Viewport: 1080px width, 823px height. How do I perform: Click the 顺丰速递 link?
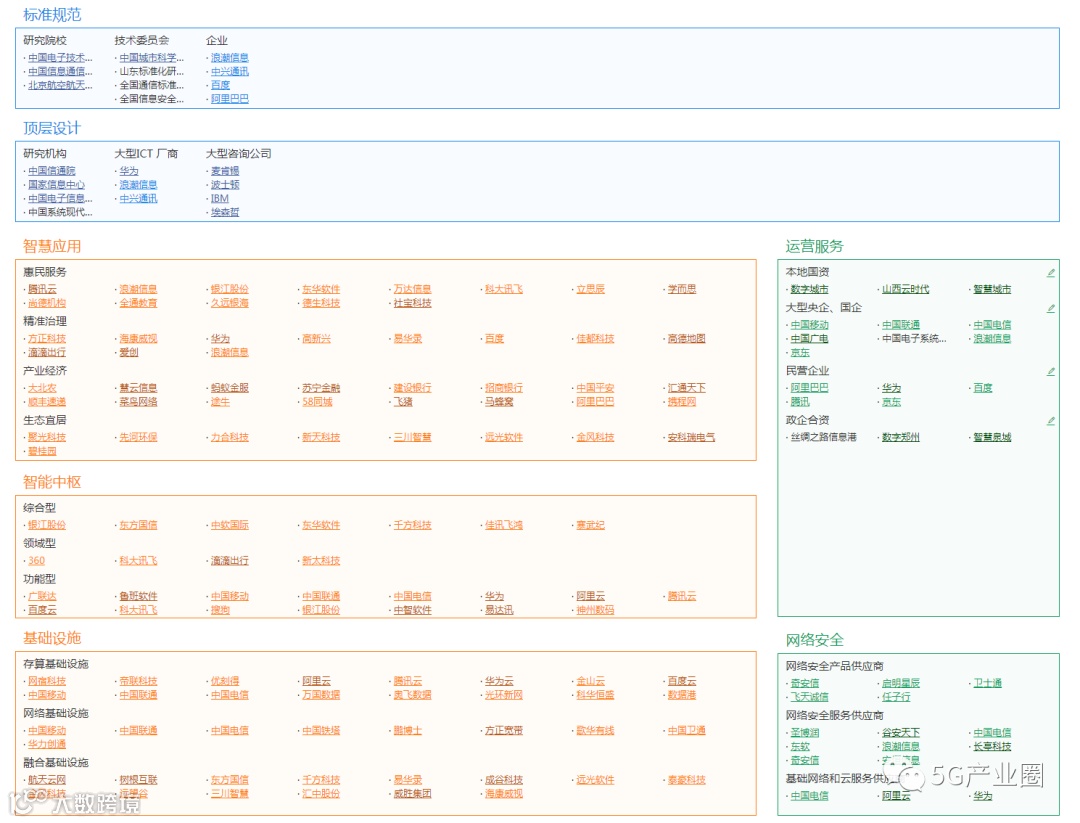[x=47, y=402]
